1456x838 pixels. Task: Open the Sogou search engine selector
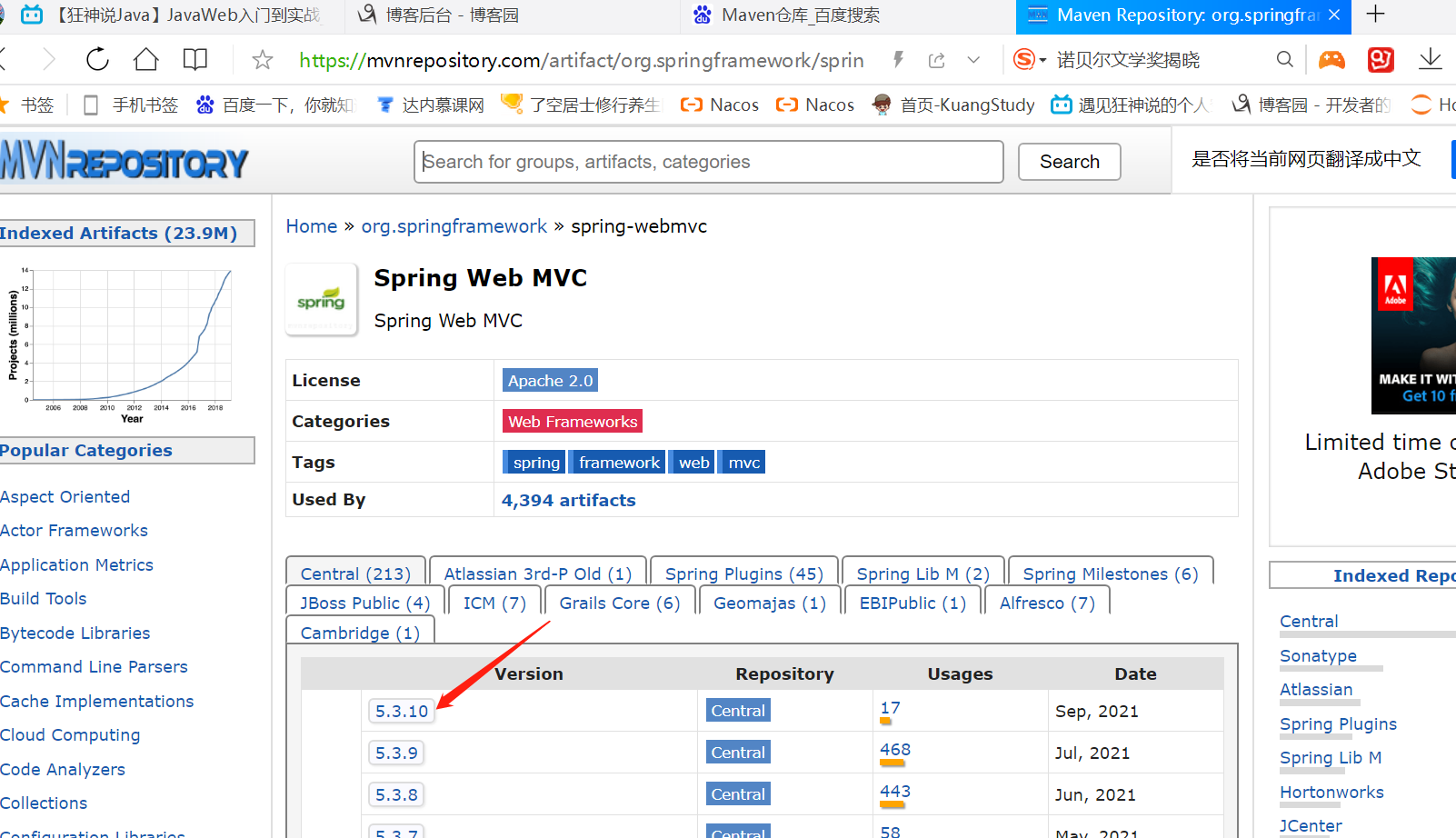[1029, 60]
